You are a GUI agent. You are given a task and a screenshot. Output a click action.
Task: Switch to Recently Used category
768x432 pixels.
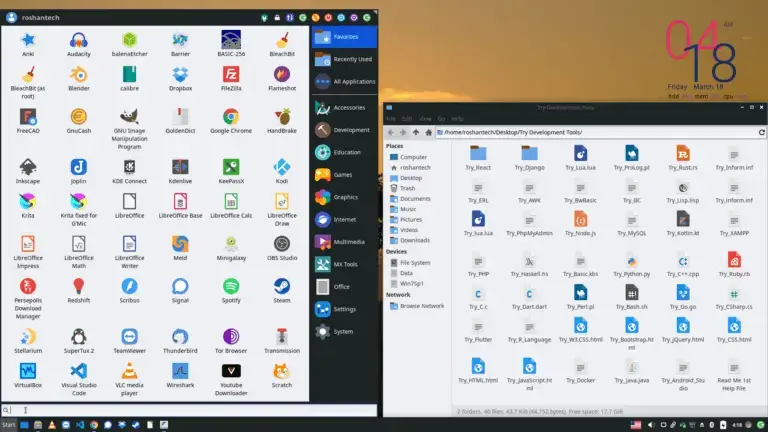pos(344,59)
